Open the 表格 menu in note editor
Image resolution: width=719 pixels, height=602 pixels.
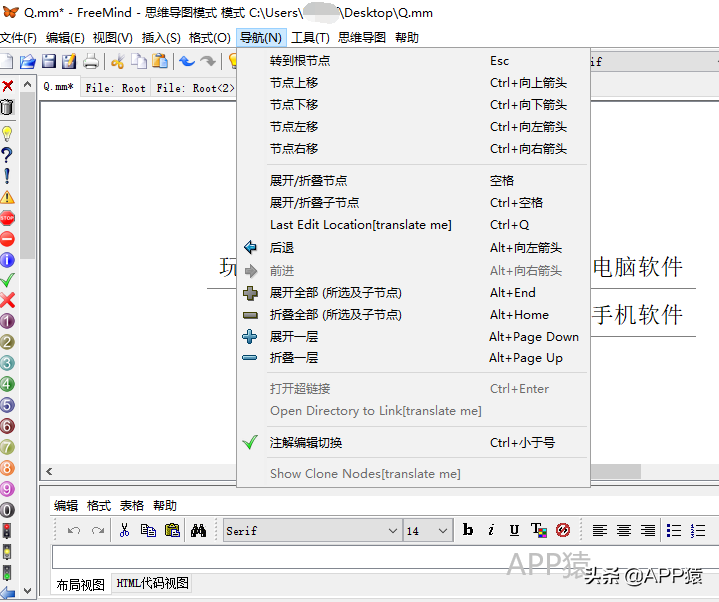point(132,505)
